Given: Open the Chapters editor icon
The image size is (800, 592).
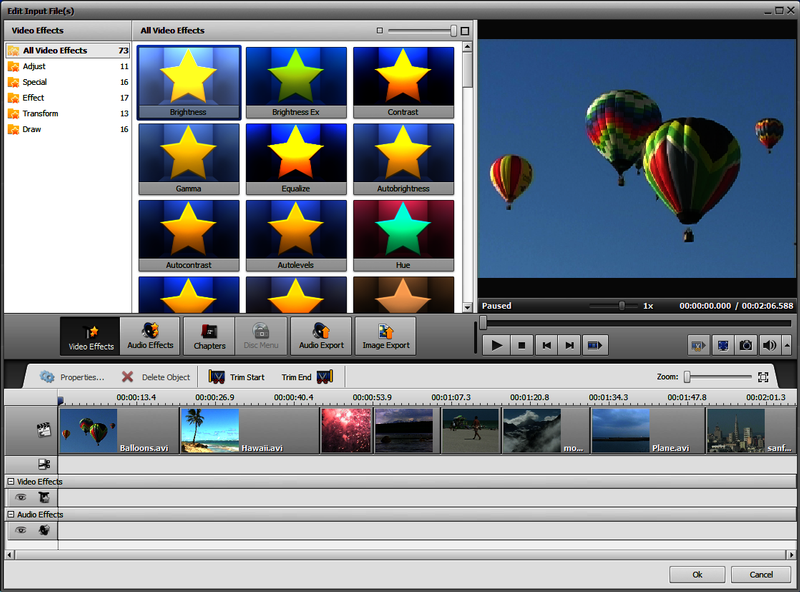Looking at the screenshot, I should point(208,335).
